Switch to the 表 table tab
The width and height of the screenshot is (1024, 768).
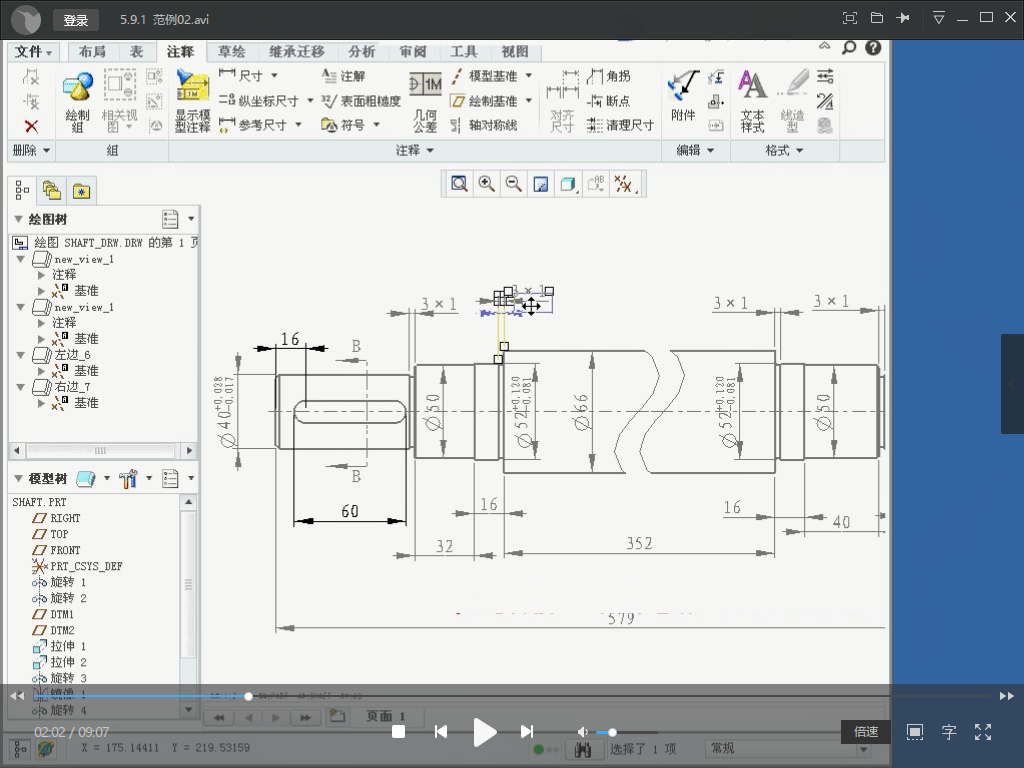click(x=136, y=52)
